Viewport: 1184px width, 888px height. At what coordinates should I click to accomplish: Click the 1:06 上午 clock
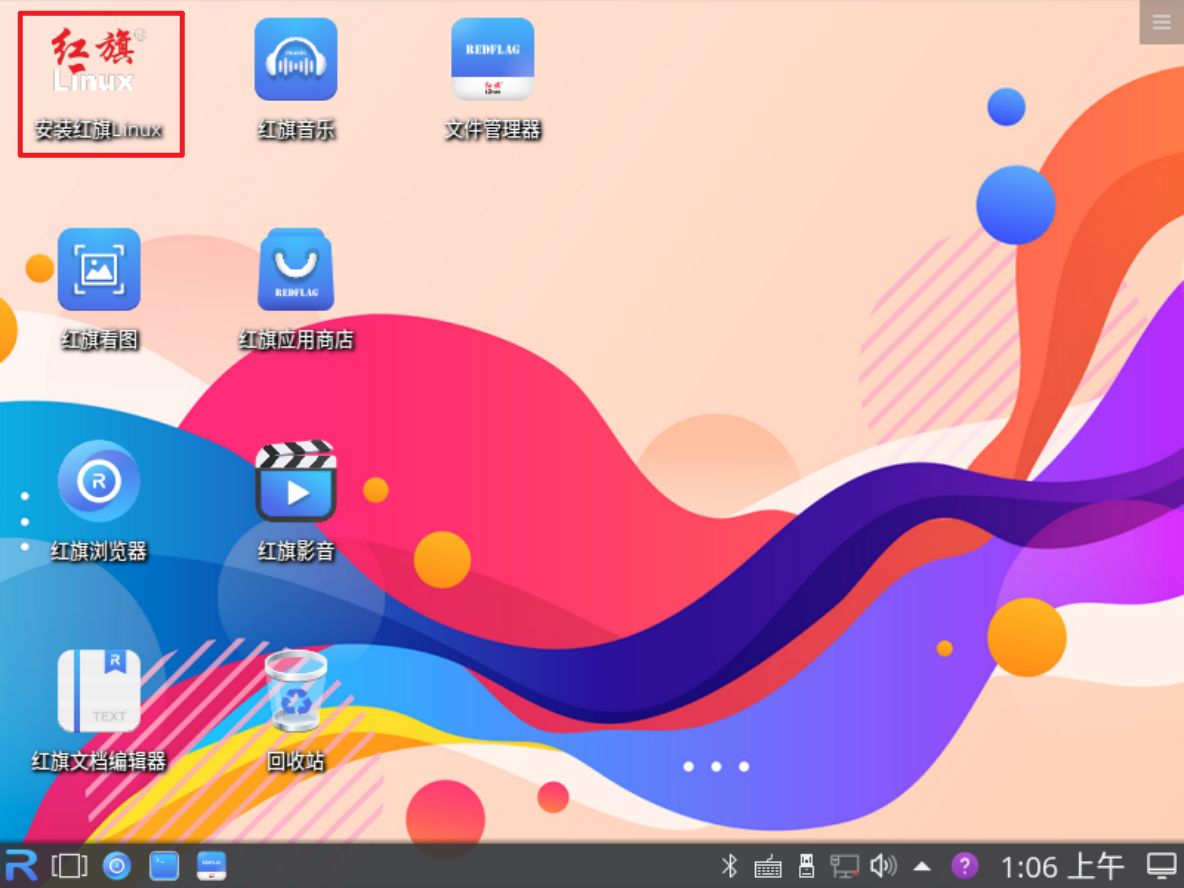coord(1062,866)
